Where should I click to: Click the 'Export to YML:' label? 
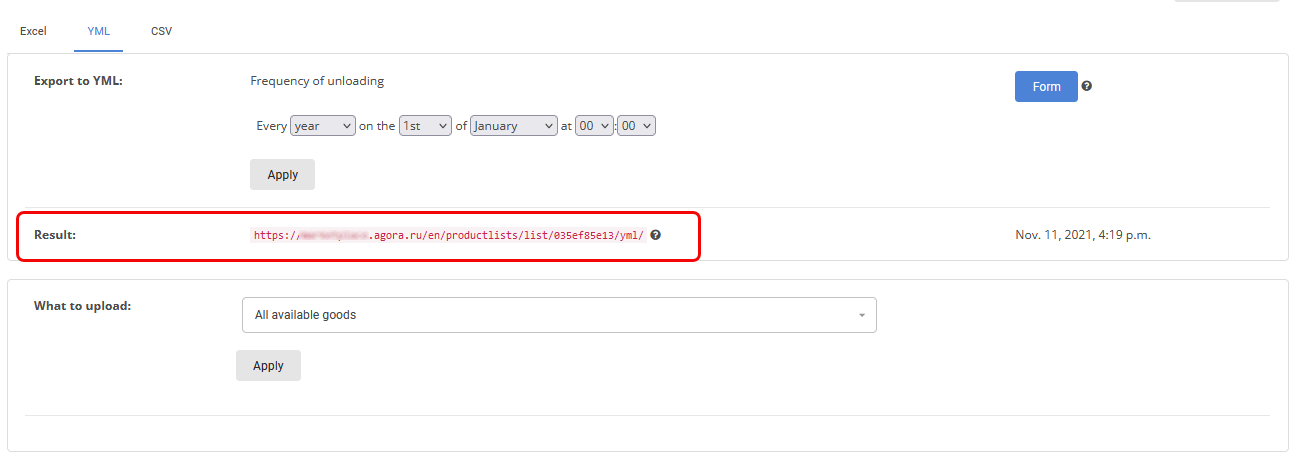[78, 81]
